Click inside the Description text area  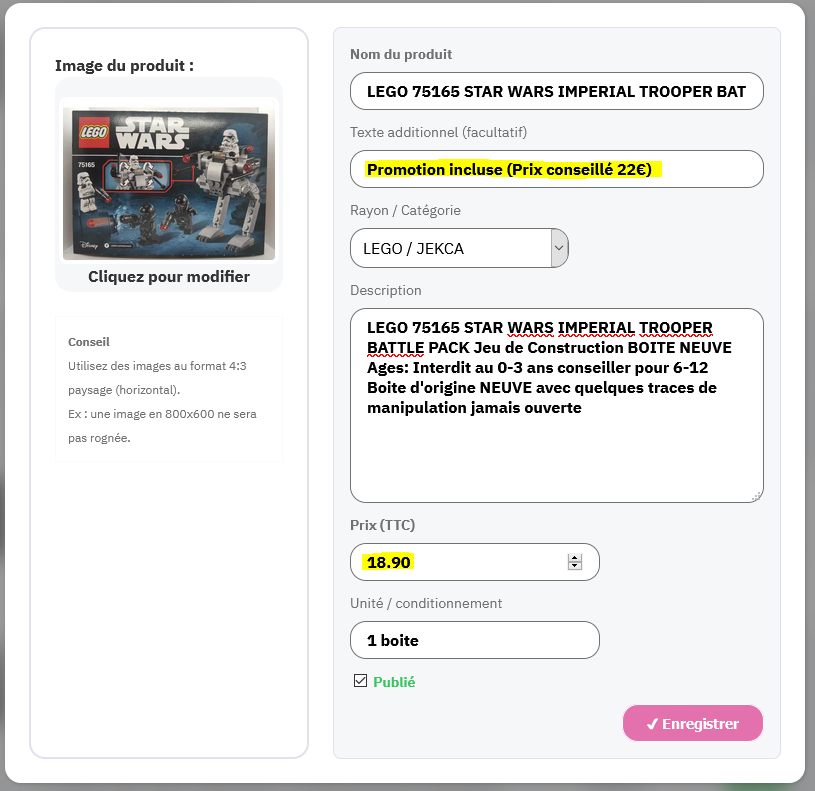tap(557, 405)
